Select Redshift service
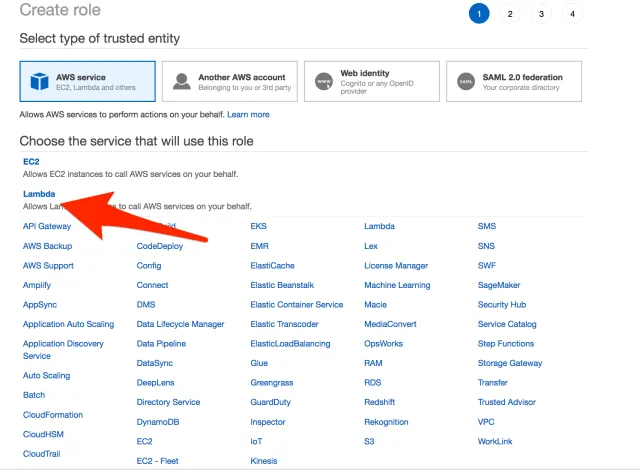The width and height of the screenshot is (640, 471). [x=380, y=402]
